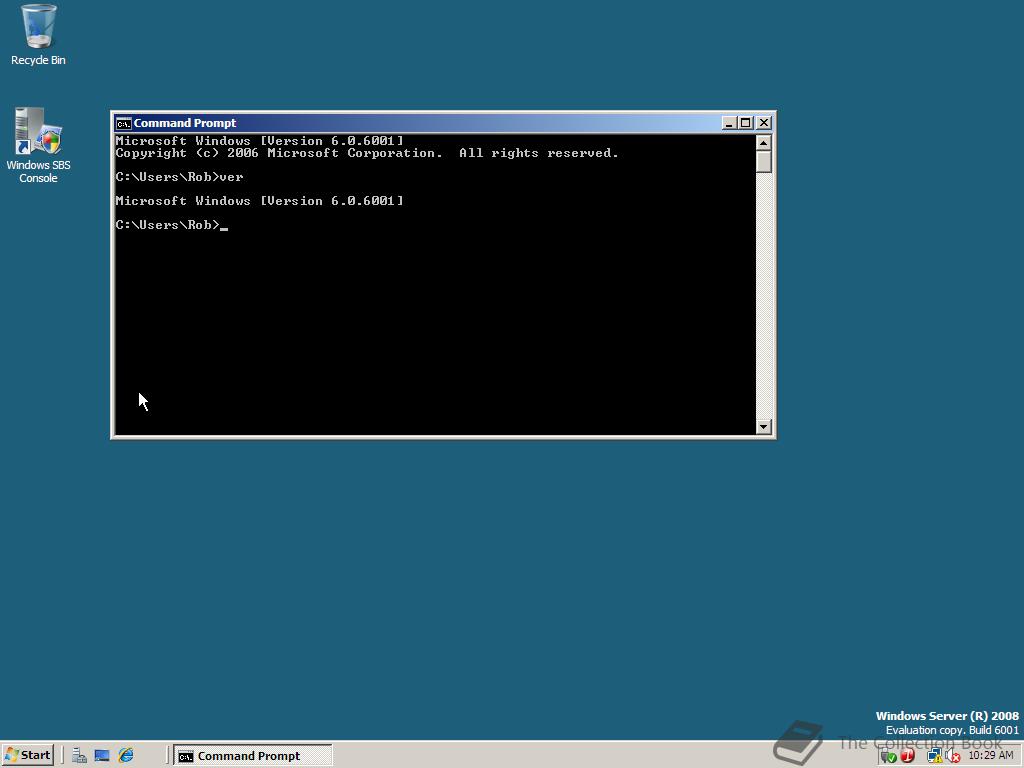Click the Command Prompt scrollbar up arrow
This screenshot has width=1024, height=768.
coord(763,142)
